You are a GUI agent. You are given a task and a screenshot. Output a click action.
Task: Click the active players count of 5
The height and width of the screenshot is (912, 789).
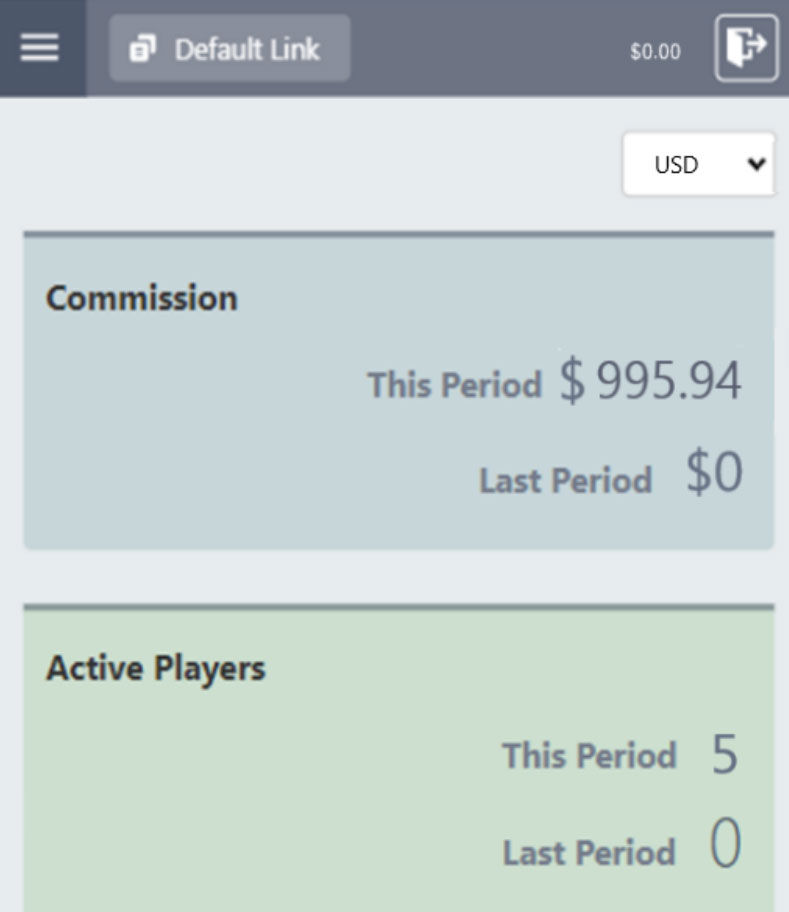point(725,755)
